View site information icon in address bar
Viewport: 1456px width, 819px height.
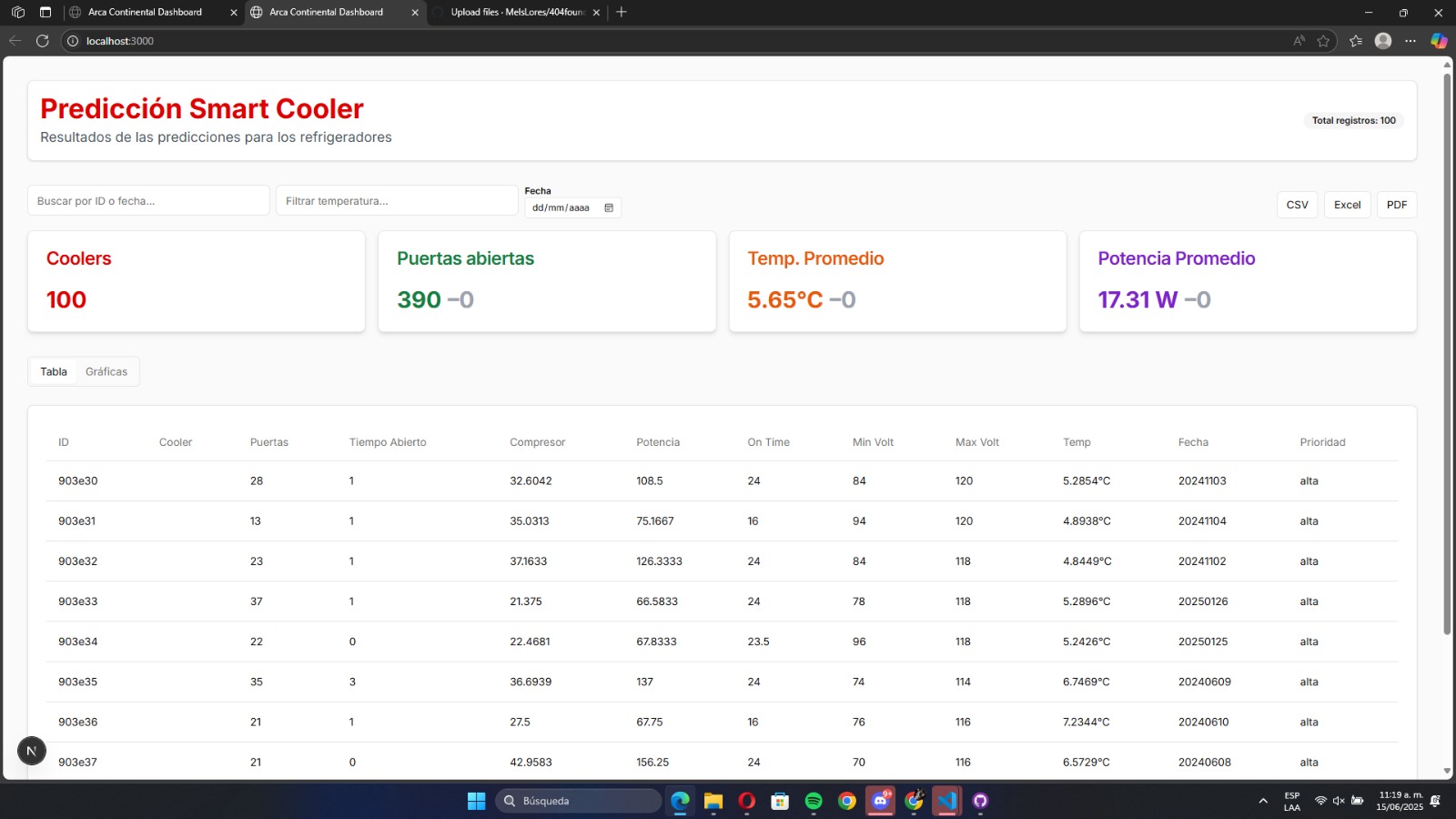[73, 41]
